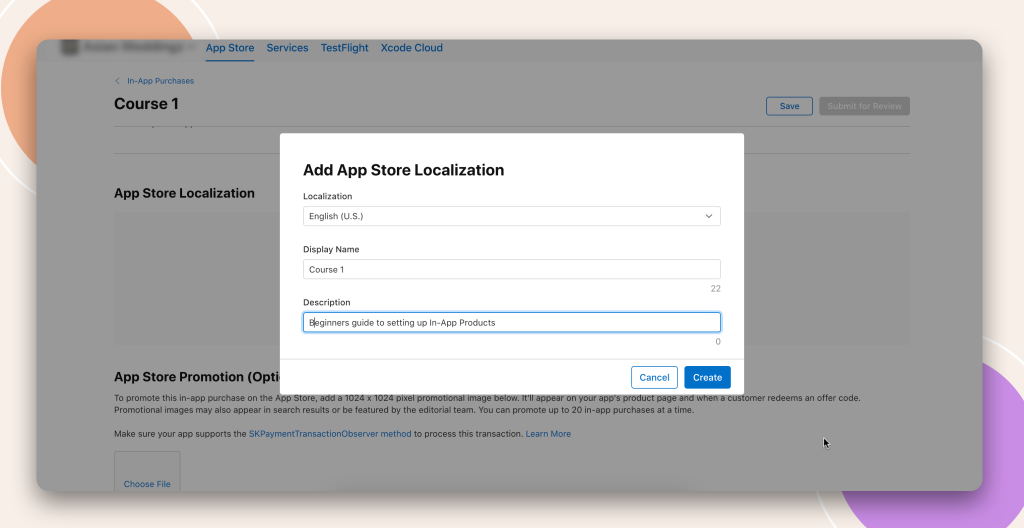
Task: Go back to In-App Purchases
Action: click(x=161, y=81)
